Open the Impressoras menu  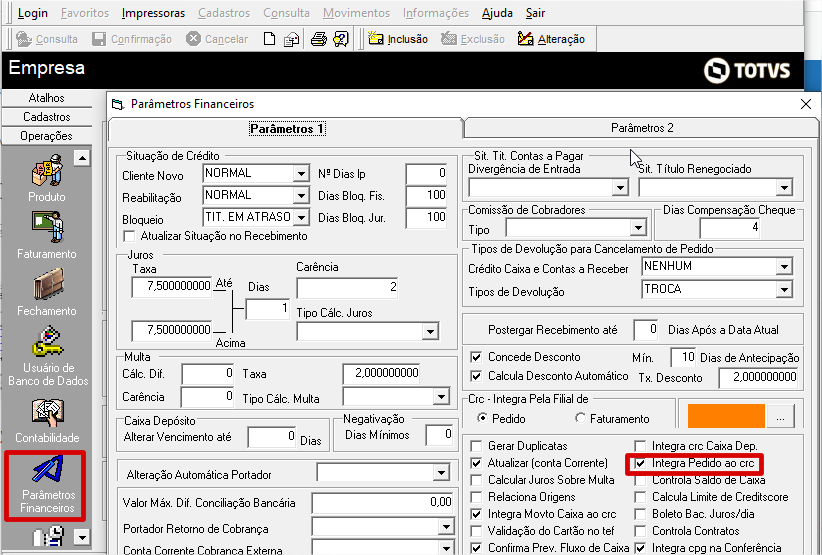153,13
